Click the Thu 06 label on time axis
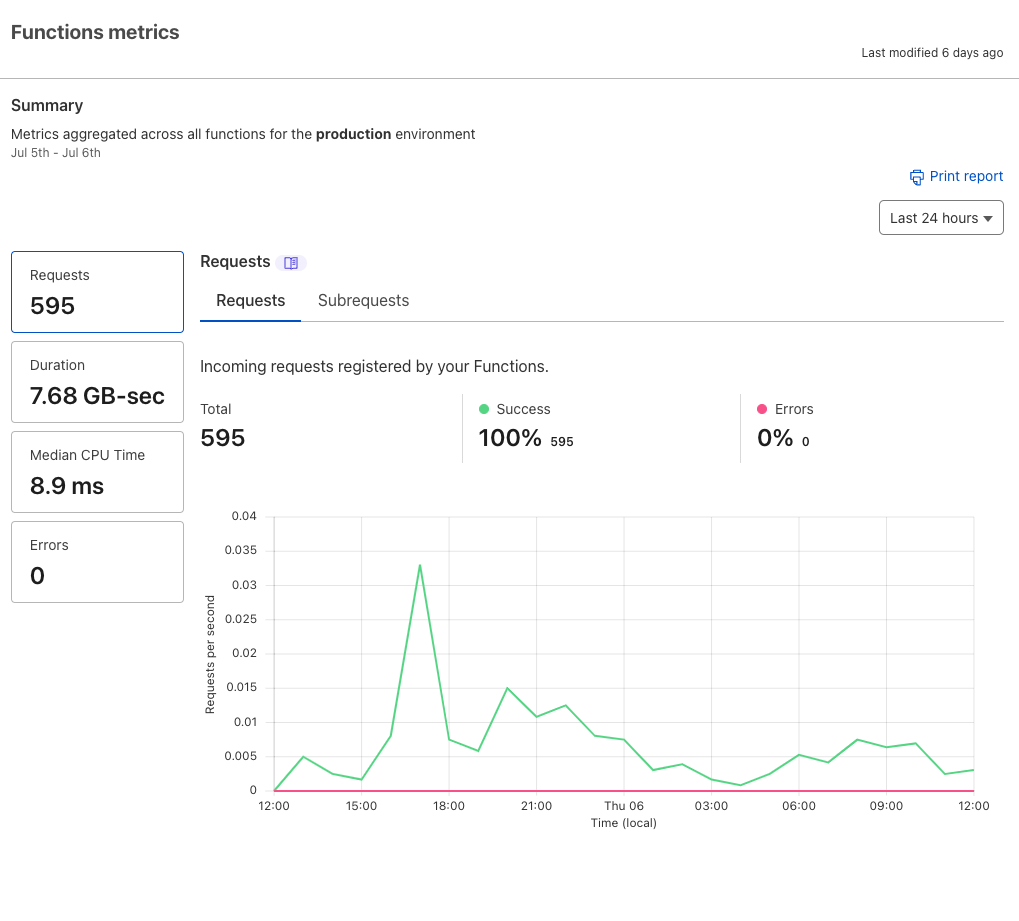The image size is (1019, 921). [x=624, y=806]
